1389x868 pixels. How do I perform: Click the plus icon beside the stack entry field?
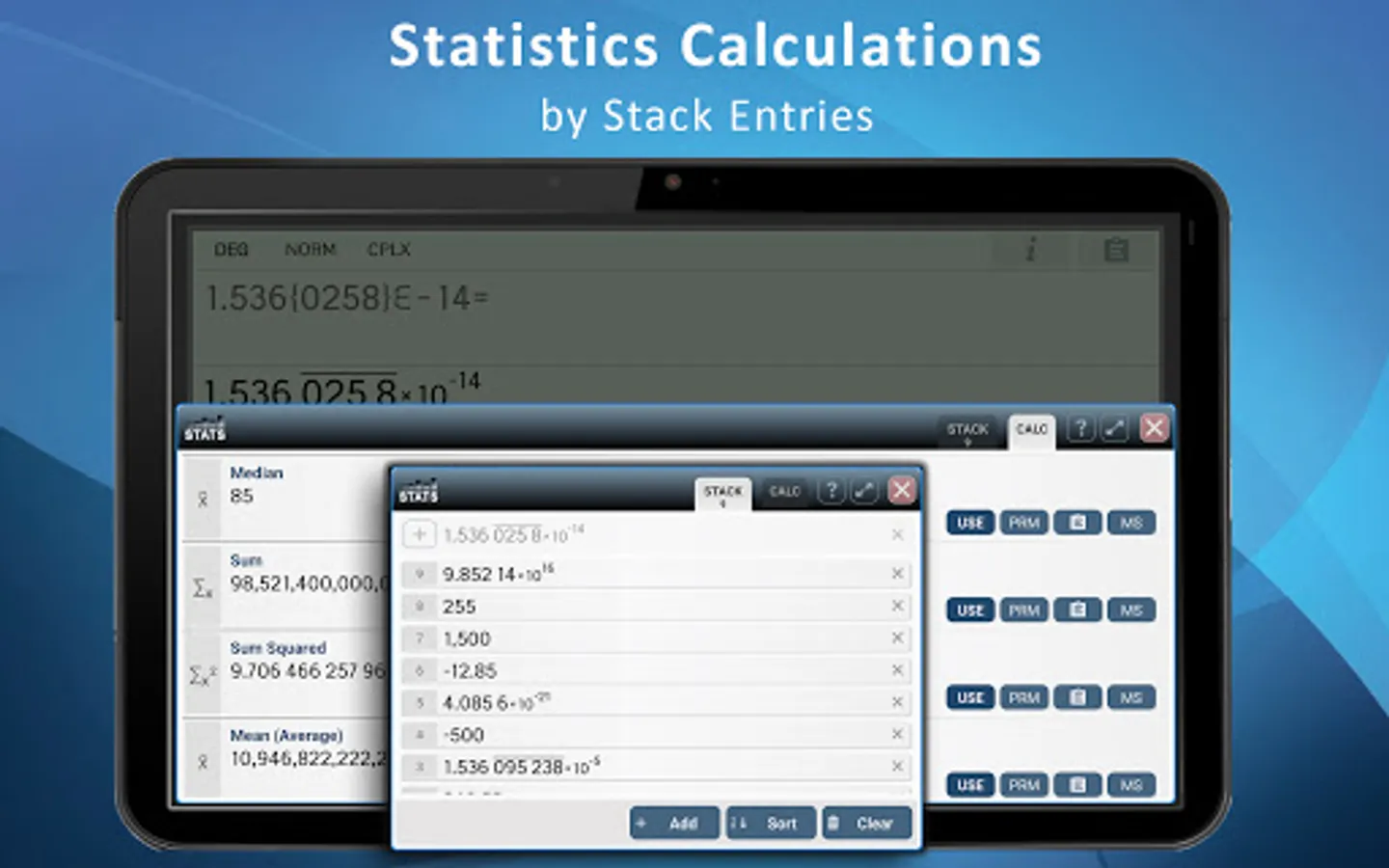pos(419,534)
